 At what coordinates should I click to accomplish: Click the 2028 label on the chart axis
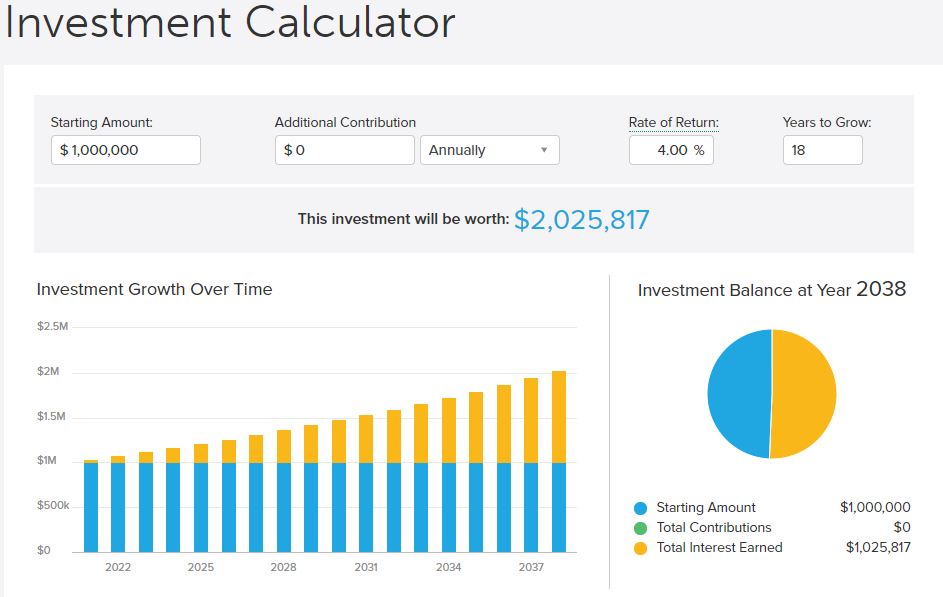[283, 567]
